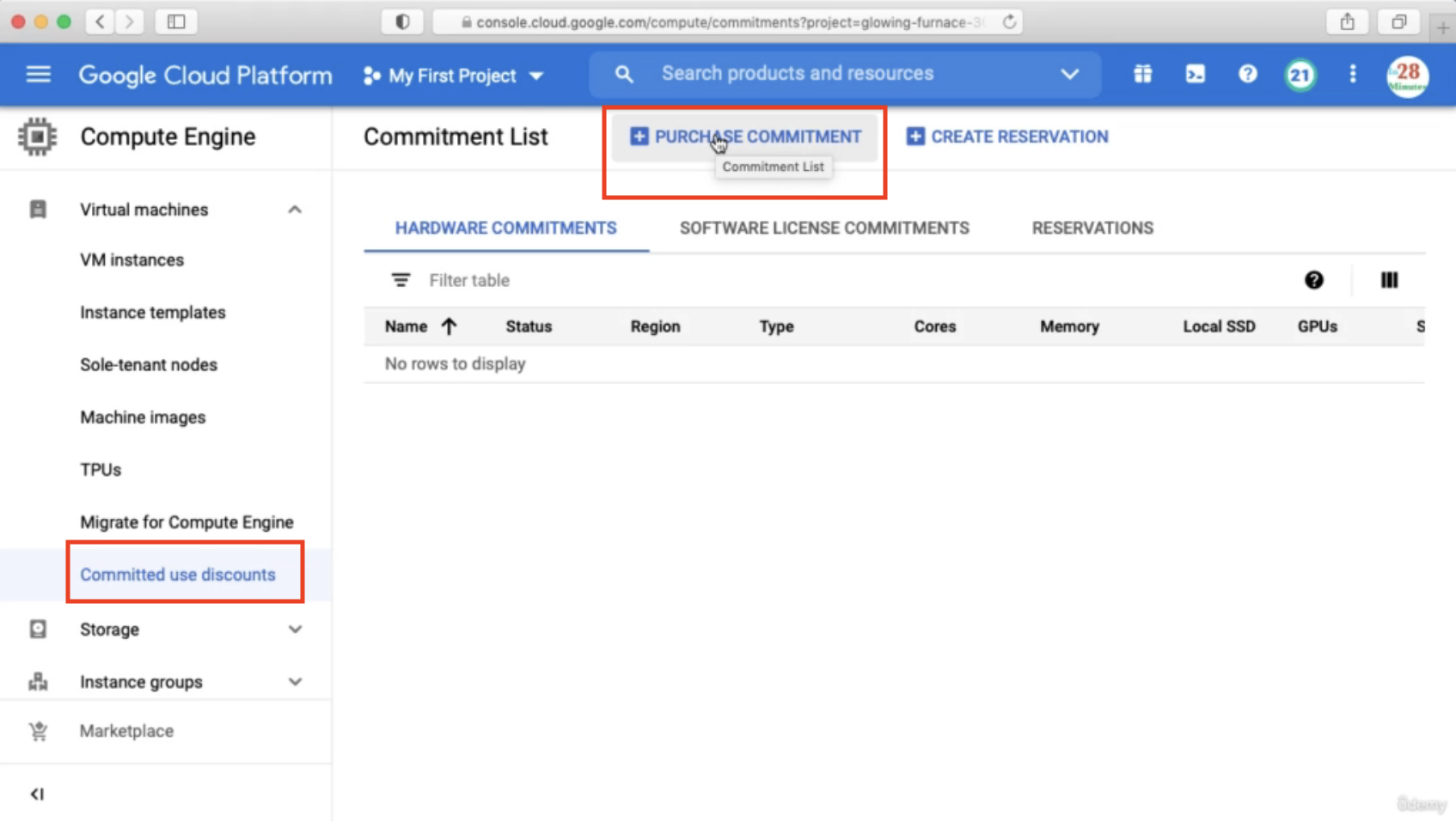Open column display options icon
The height and width of the screenshot is (823, 1456).
tap(1389, 280)
